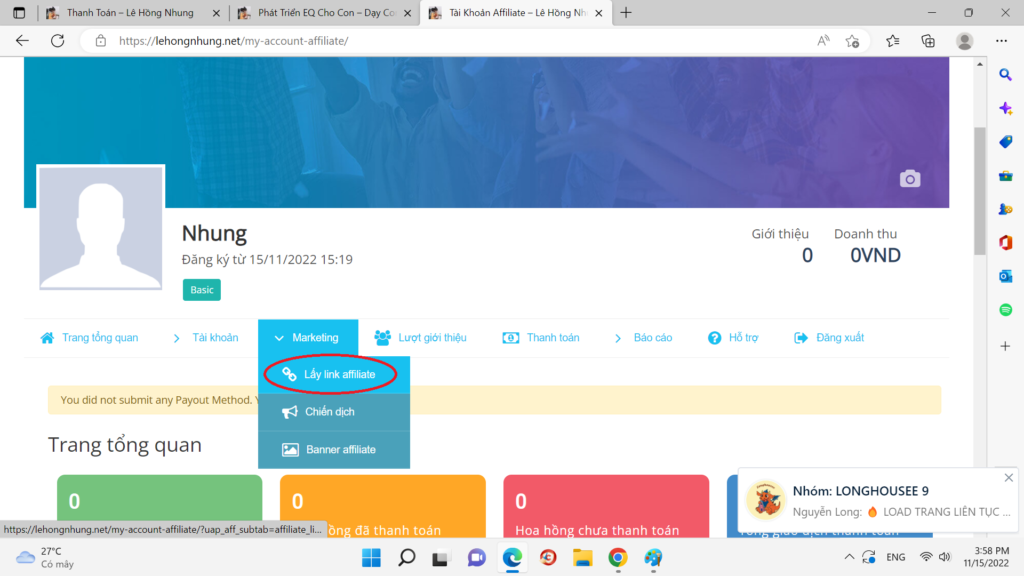Click the browser refresh icon
This screenshot has width=1024, height=576.
pos(57,40)
